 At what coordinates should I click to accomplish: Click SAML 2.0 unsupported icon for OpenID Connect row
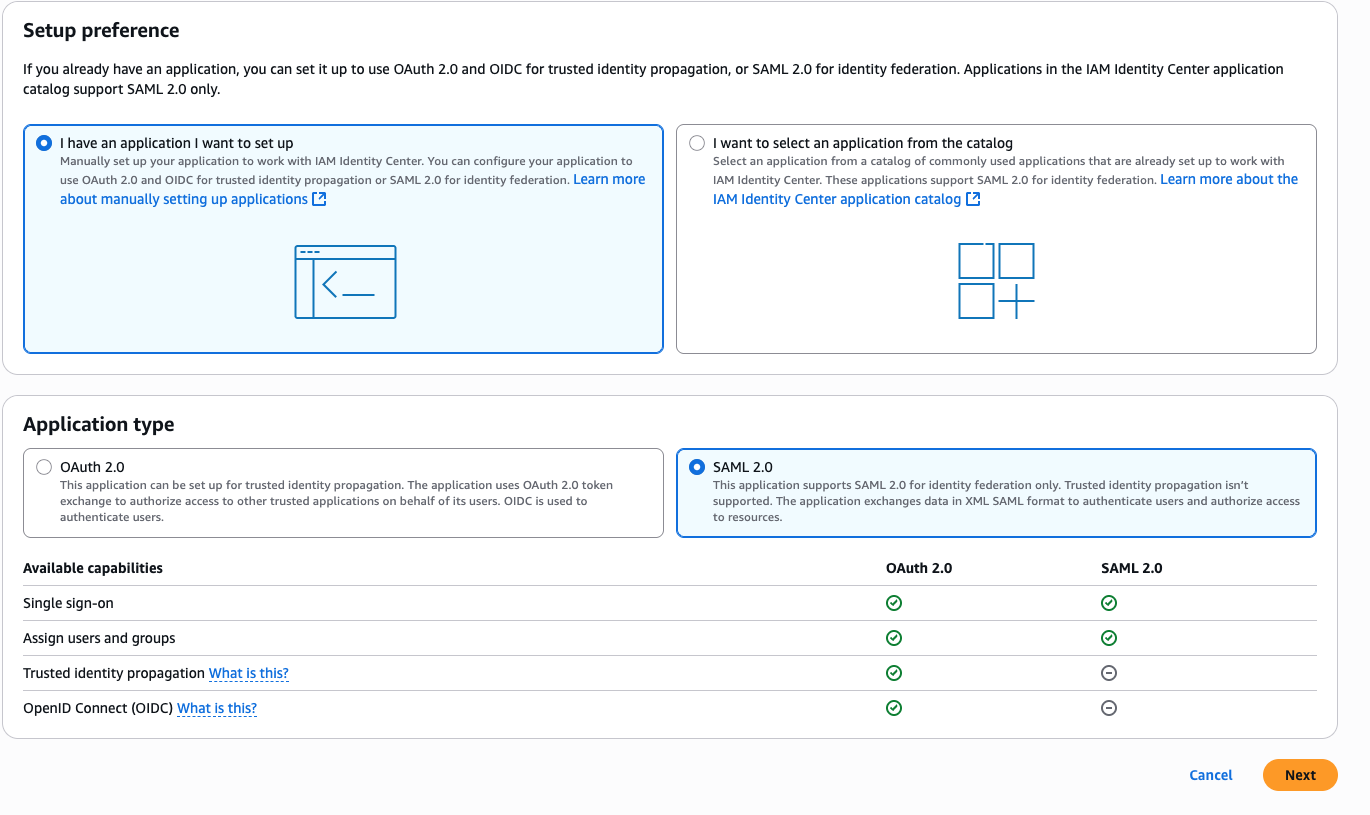pyautogui.click(x=1109, y=708)
